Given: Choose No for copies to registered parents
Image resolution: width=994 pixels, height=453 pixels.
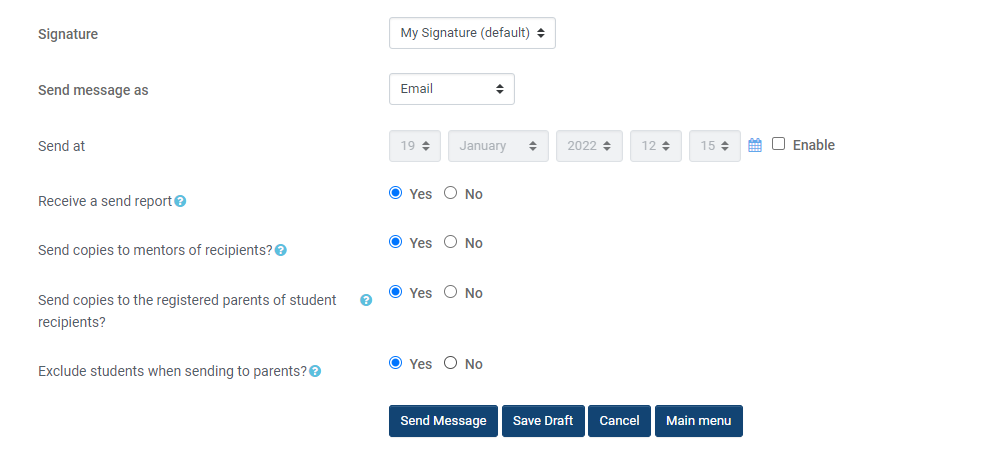Looking at the screenshot, I should (450, 292).
